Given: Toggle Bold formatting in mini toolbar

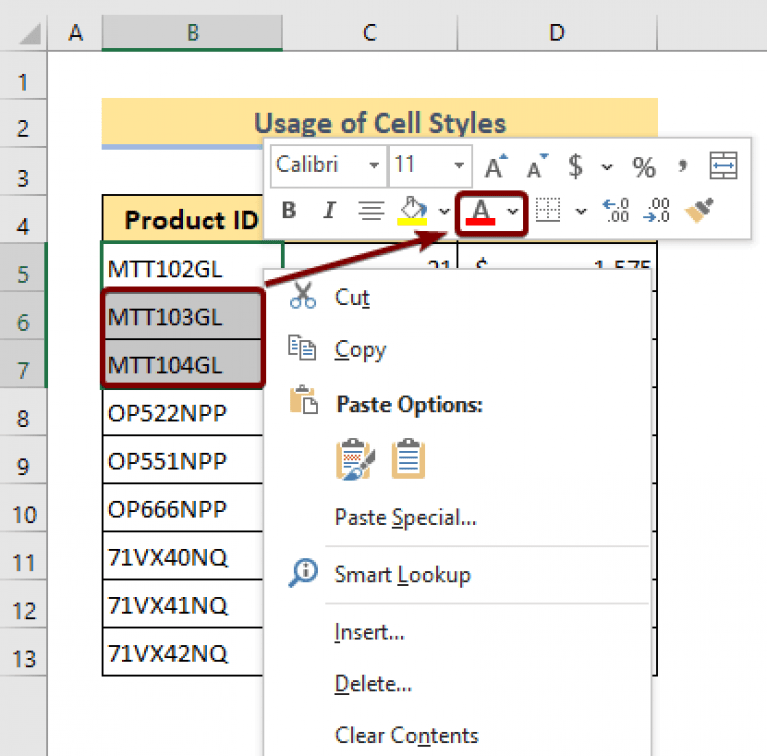Looking at the screenshot, I should pos(289,210).
